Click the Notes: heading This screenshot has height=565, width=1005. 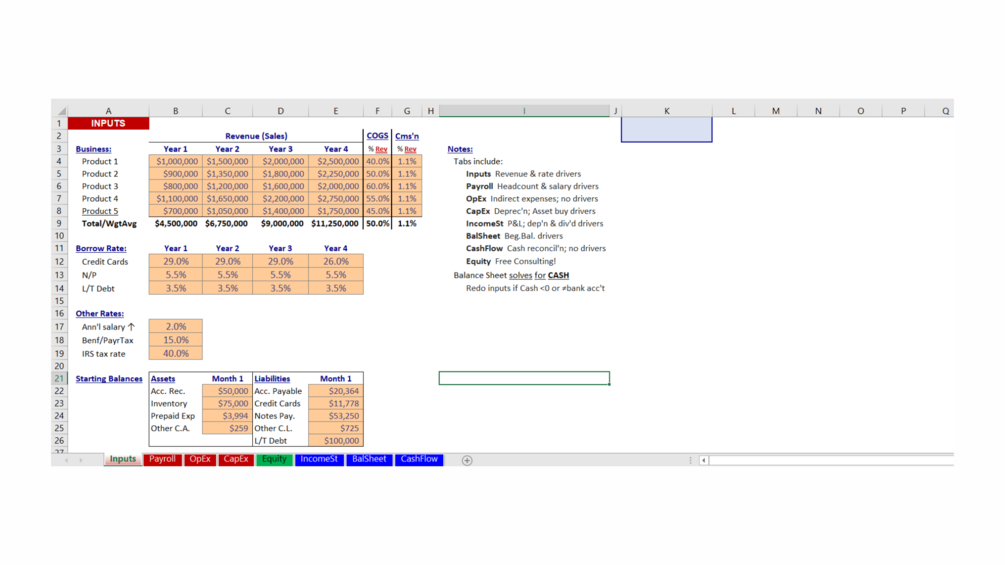(x=460, y=149)
